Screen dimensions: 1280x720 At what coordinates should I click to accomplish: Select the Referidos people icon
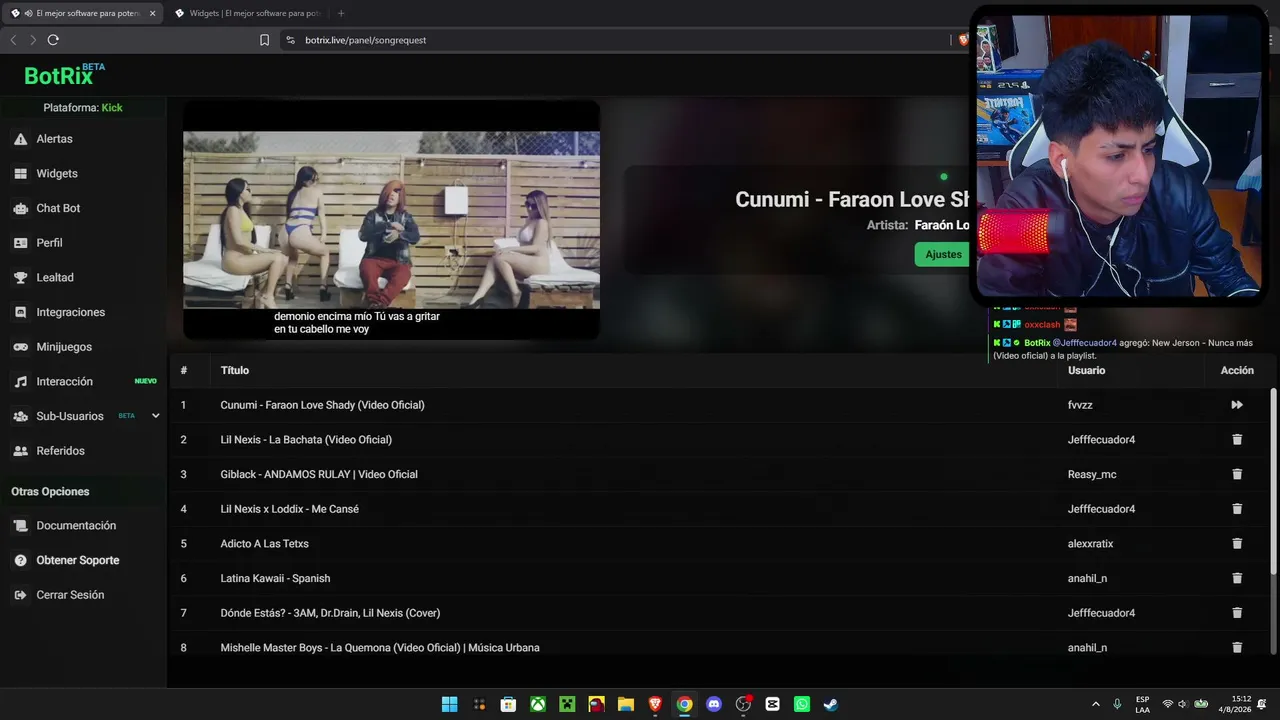[x=20, y=451]
